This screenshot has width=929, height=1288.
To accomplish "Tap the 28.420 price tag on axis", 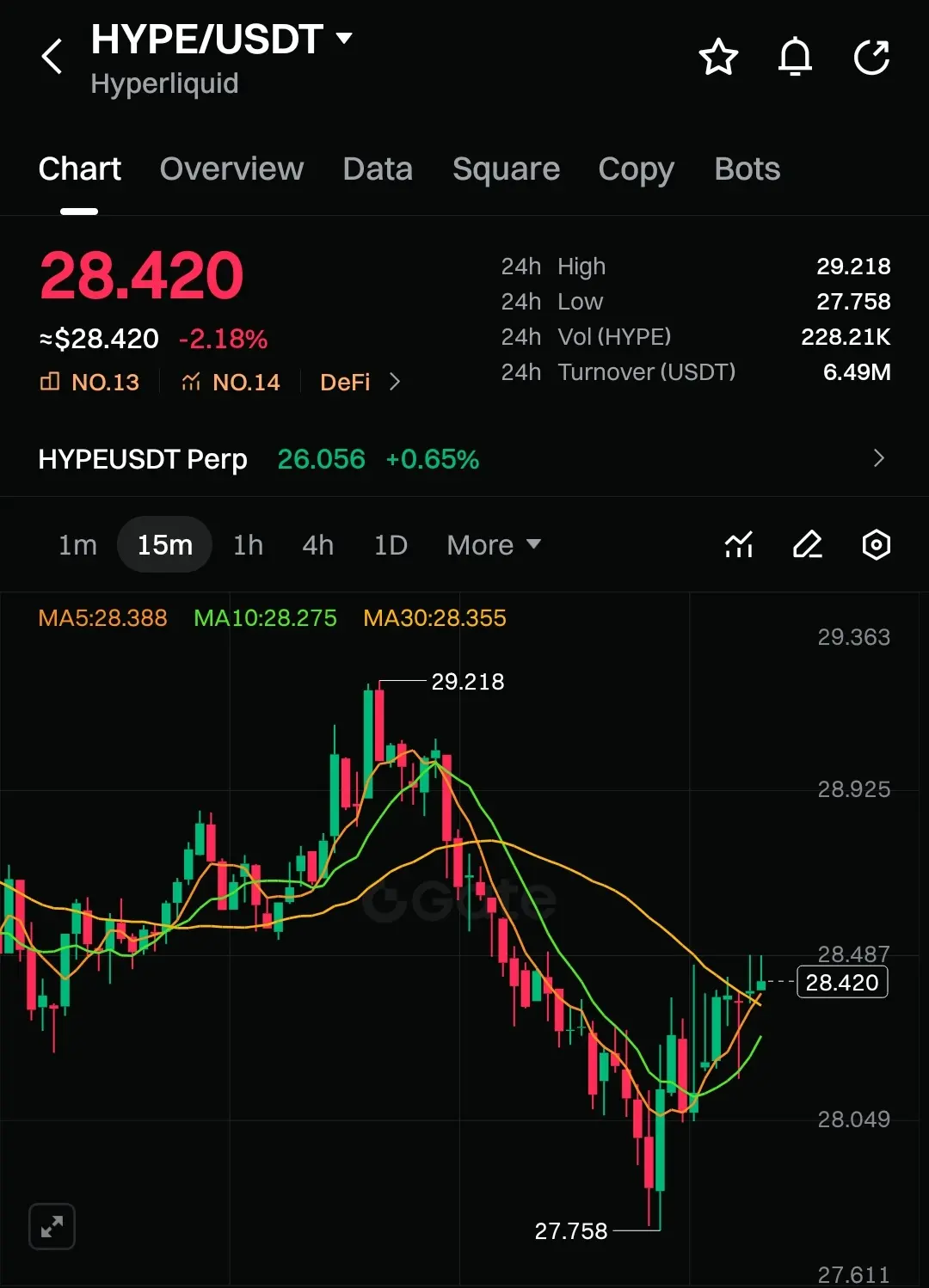I will pos(842,982).
